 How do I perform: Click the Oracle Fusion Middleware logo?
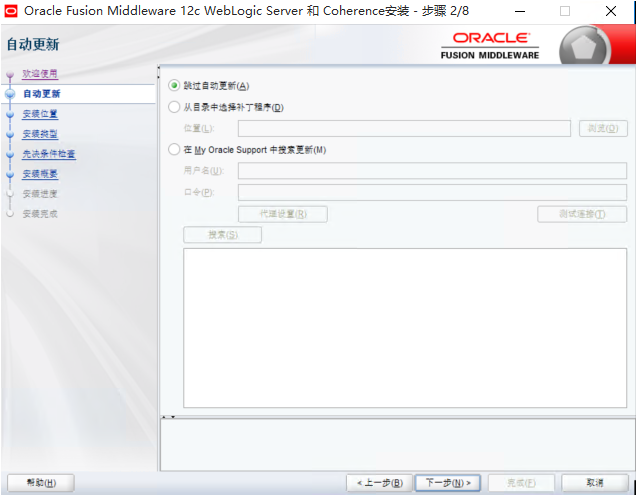pos(490,46)
